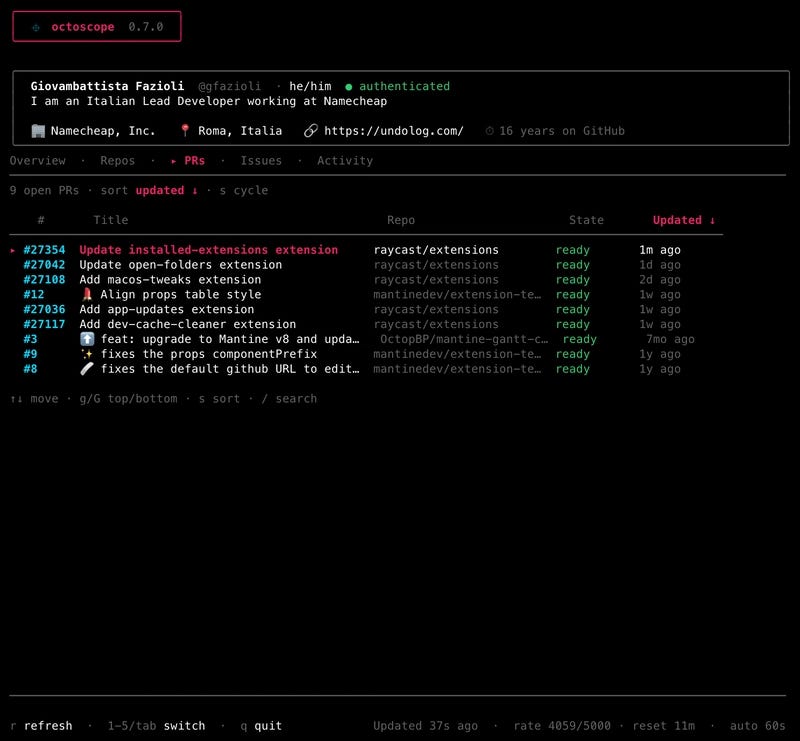Click the lipstick emoji on PR #12
800x741 pixels.
pyautogui.click(x=87, y=294)
